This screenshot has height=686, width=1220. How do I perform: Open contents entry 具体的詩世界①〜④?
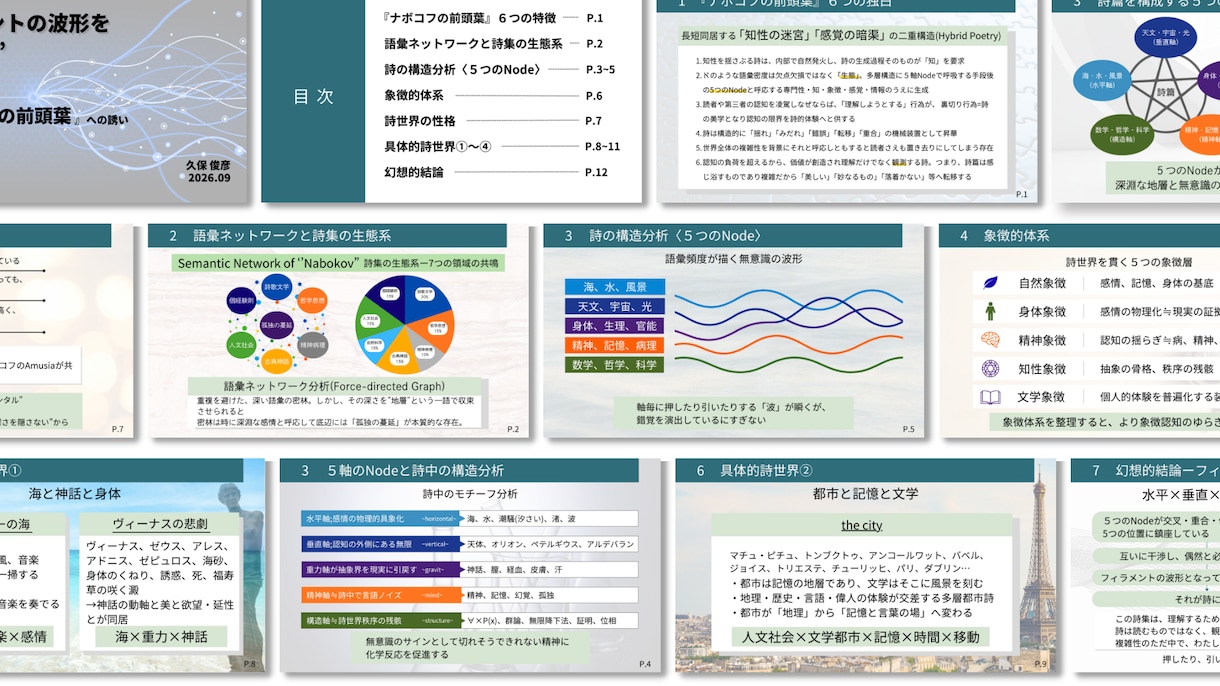502,146
